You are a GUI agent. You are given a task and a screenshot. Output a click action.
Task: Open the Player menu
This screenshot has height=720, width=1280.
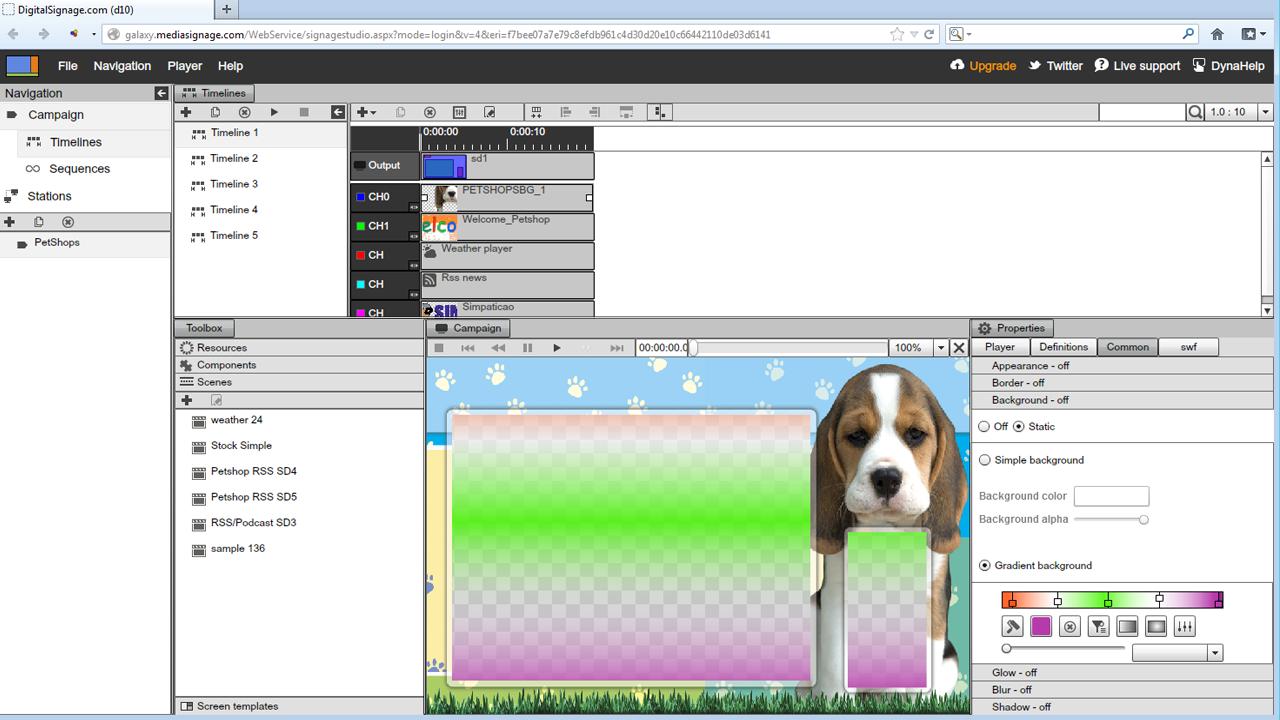coord(185,66)
